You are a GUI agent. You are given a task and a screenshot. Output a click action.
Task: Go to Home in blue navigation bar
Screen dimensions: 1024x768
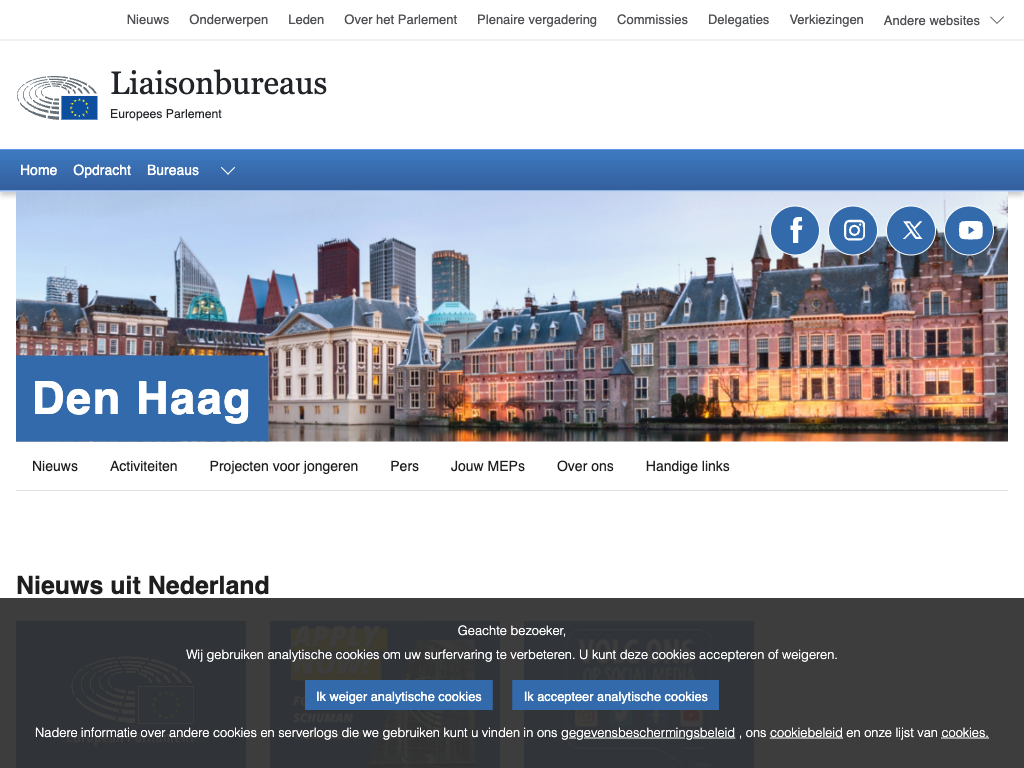pos(38,170)
